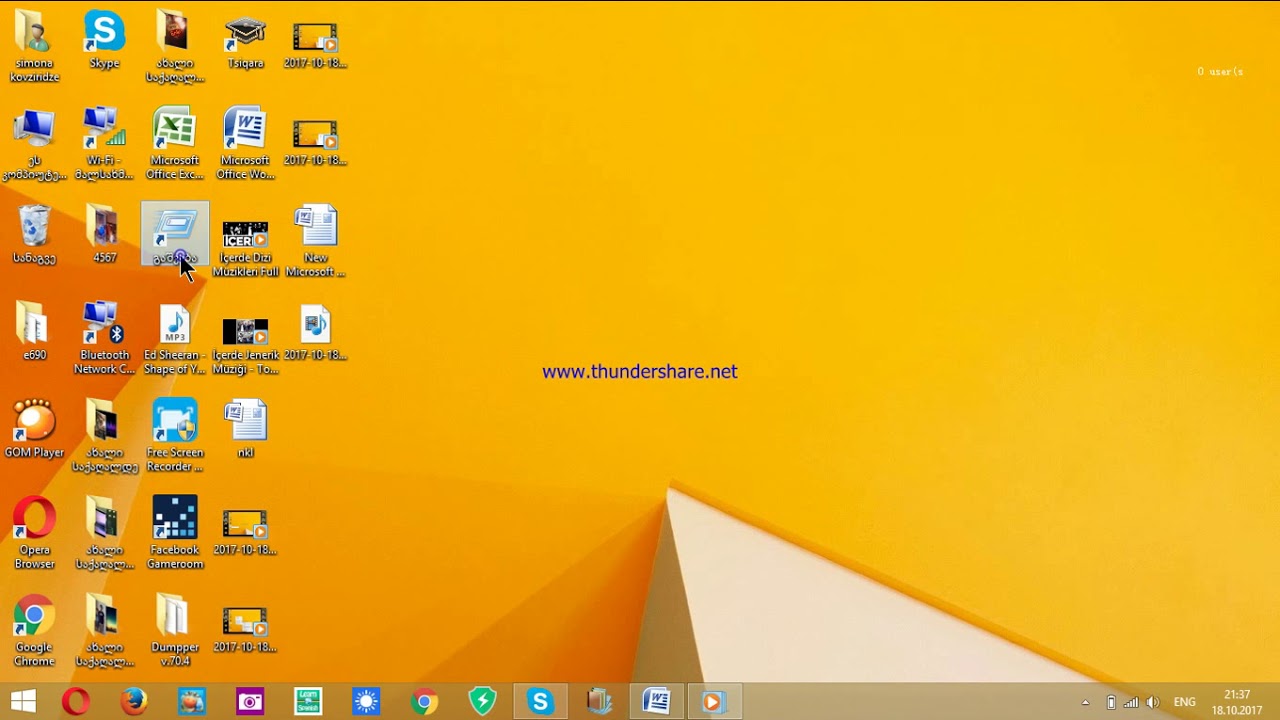Open the Dumpper v.70.4 folder
The width and height of the screenshot is (1280, 720).
pyautogui.click(x=175, y=631)
